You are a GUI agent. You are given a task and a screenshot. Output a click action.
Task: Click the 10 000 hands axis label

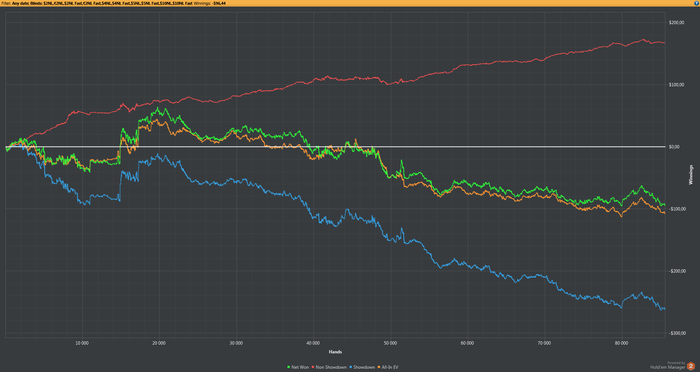(82, 343)
